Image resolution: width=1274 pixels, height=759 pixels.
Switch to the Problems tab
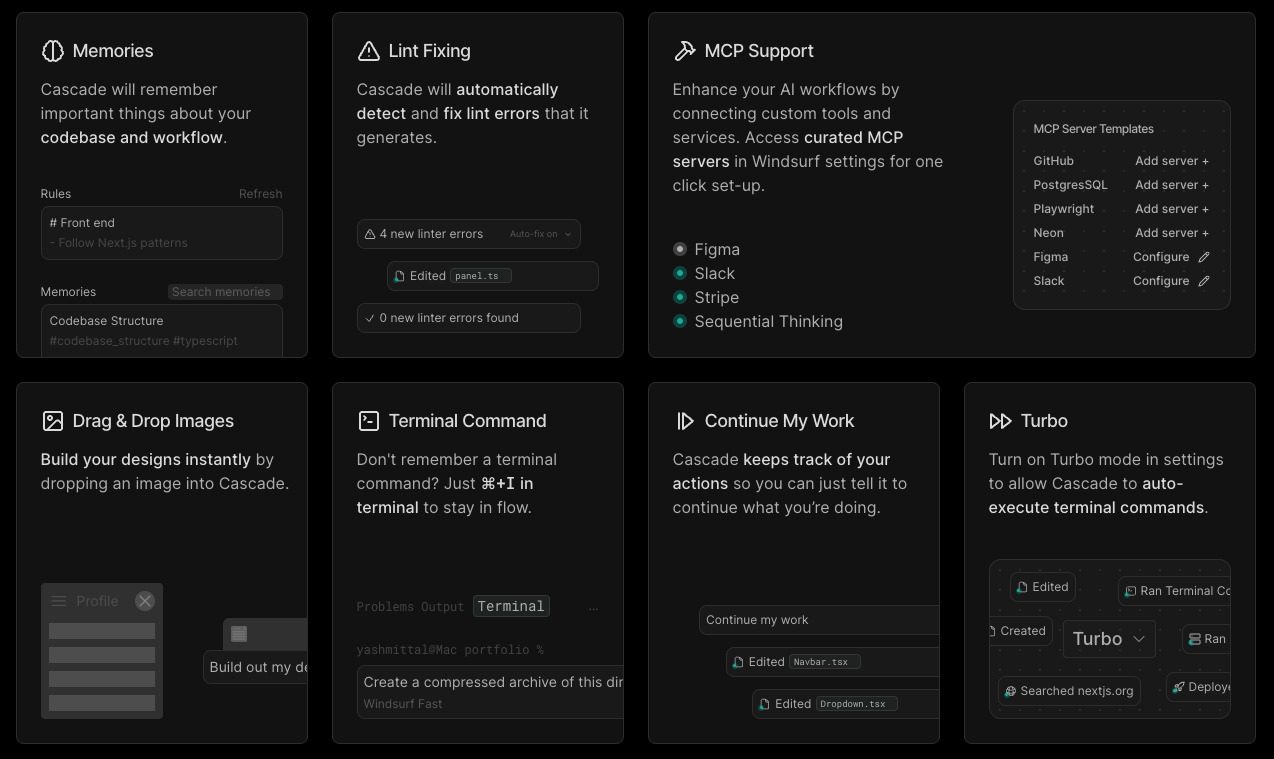point(384,607)
